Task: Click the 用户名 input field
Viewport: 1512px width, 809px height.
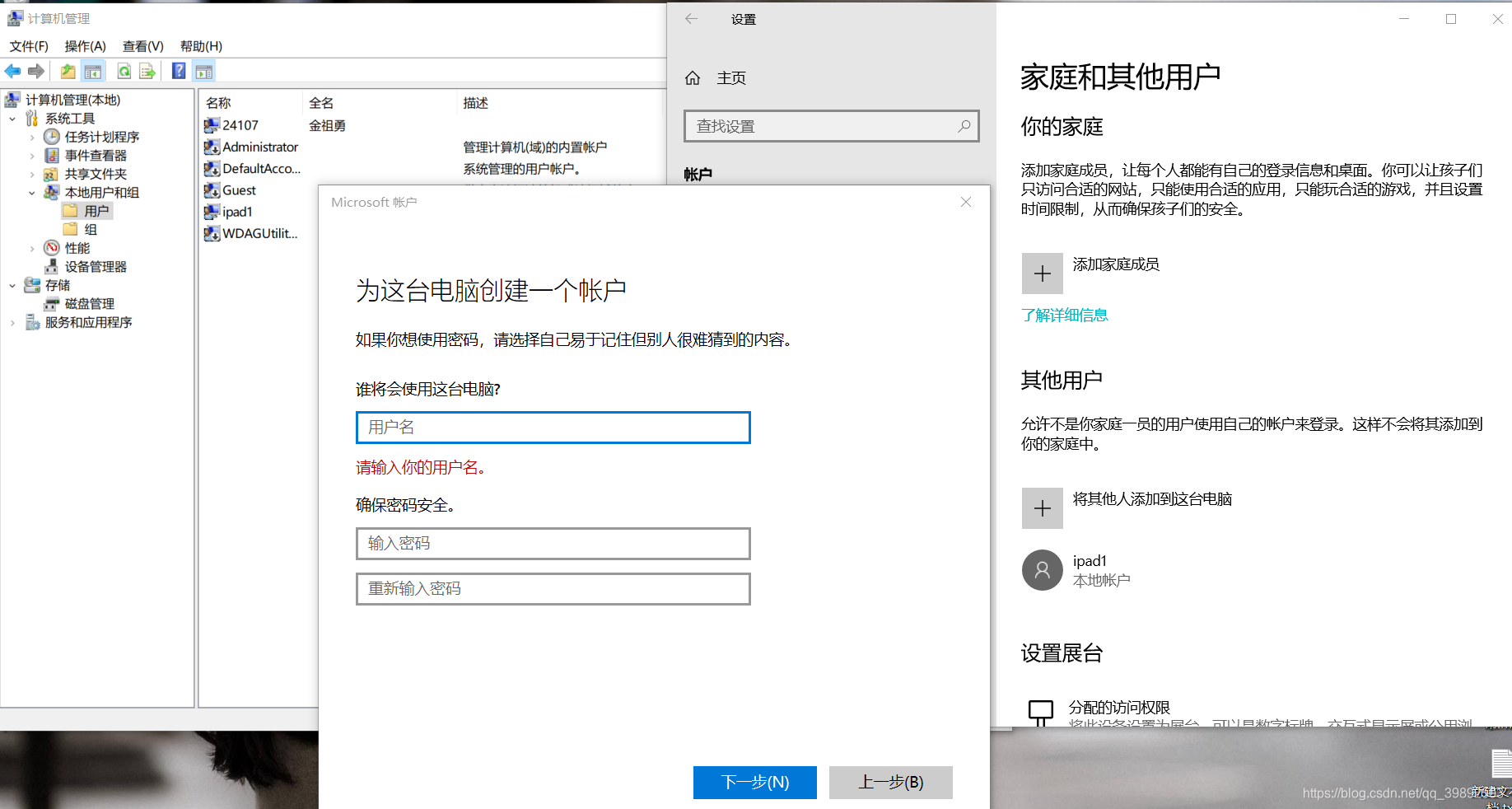Action: [553, 428]
